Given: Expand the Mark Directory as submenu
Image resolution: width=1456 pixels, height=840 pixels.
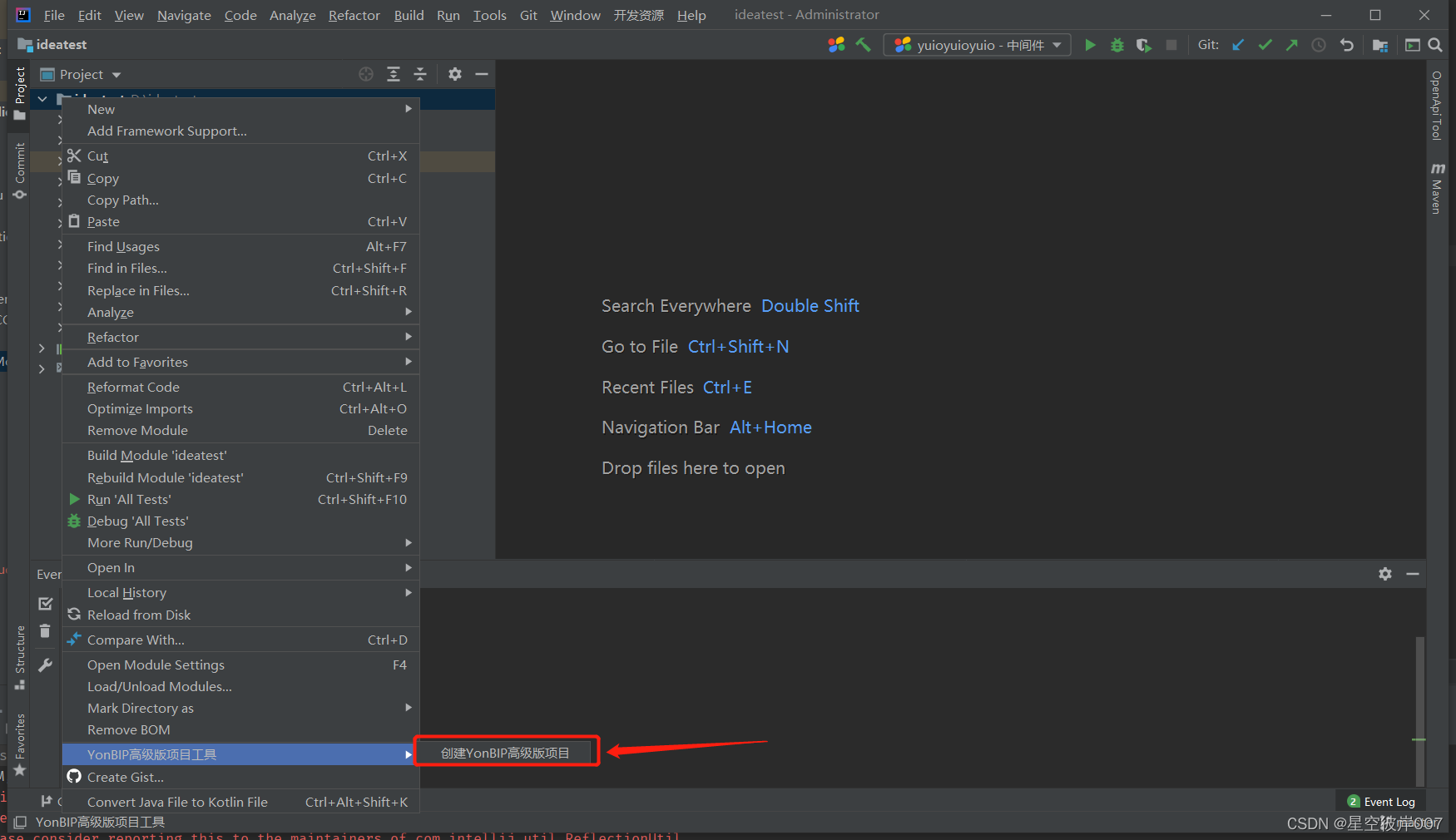Looking at the screenshot, I should pyautogui.click(x=241, y=708).
